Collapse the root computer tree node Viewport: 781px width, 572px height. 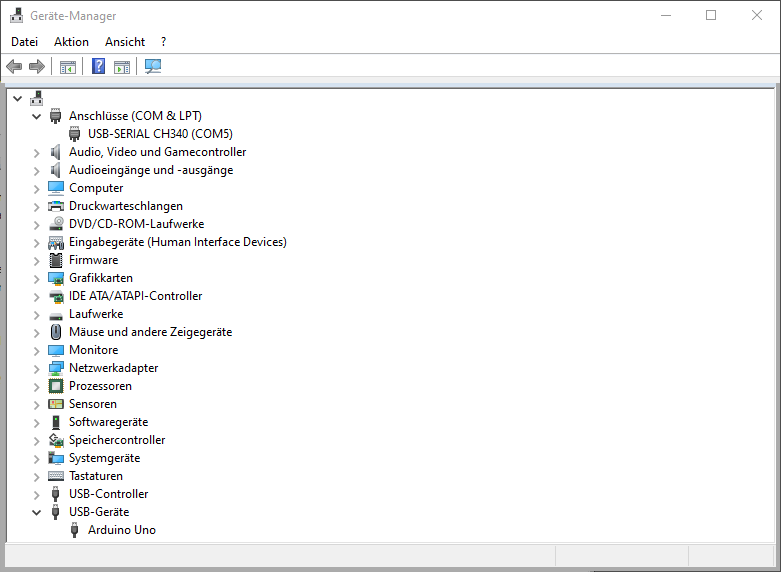point(17,99)
